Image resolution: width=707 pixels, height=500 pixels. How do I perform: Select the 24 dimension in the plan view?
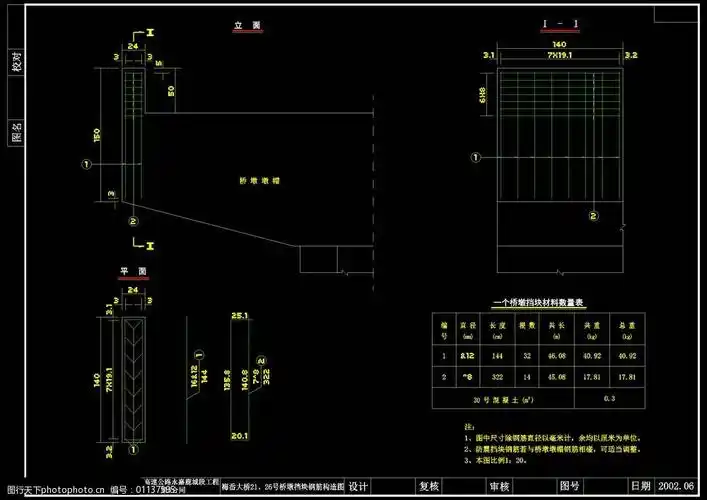(x=133, y=290)
